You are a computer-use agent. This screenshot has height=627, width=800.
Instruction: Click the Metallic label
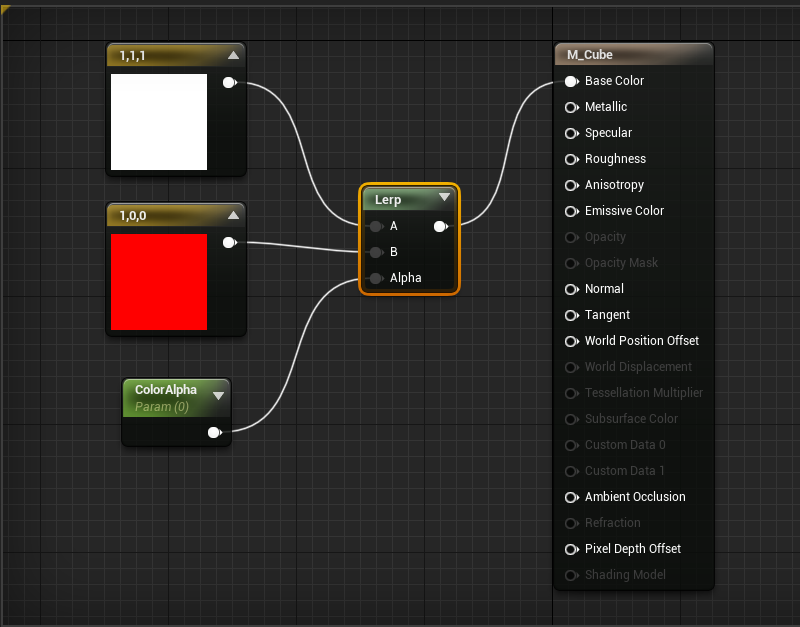606,107
